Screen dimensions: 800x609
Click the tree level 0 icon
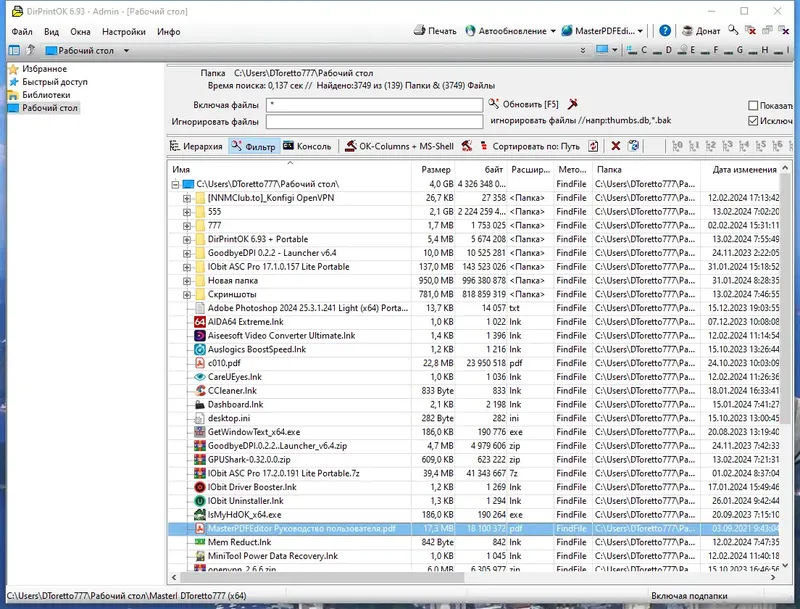point(677,146)
